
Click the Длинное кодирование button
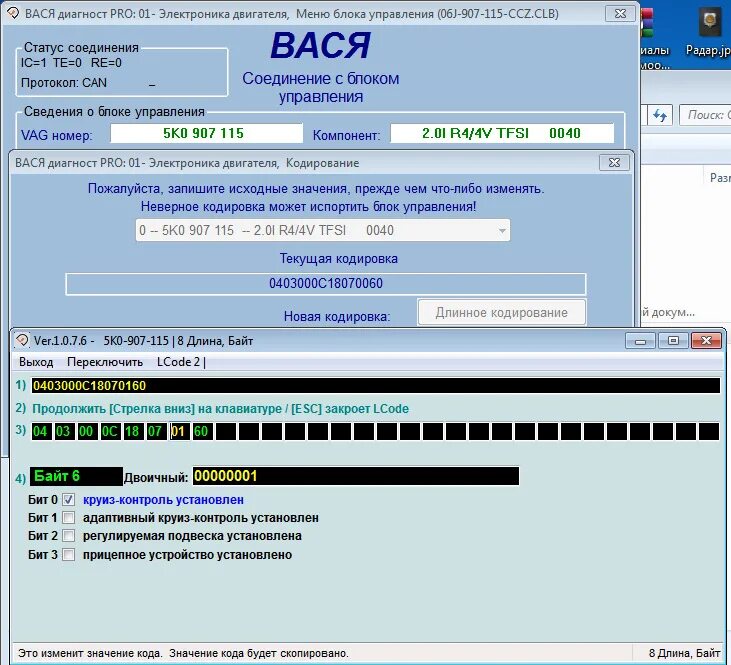(x=502, y=312)
